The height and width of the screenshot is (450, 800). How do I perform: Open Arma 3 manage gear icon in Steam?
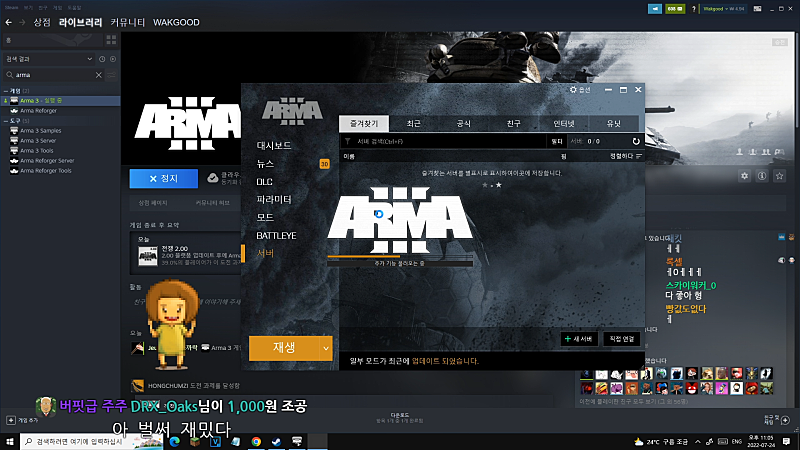point(744,176)
